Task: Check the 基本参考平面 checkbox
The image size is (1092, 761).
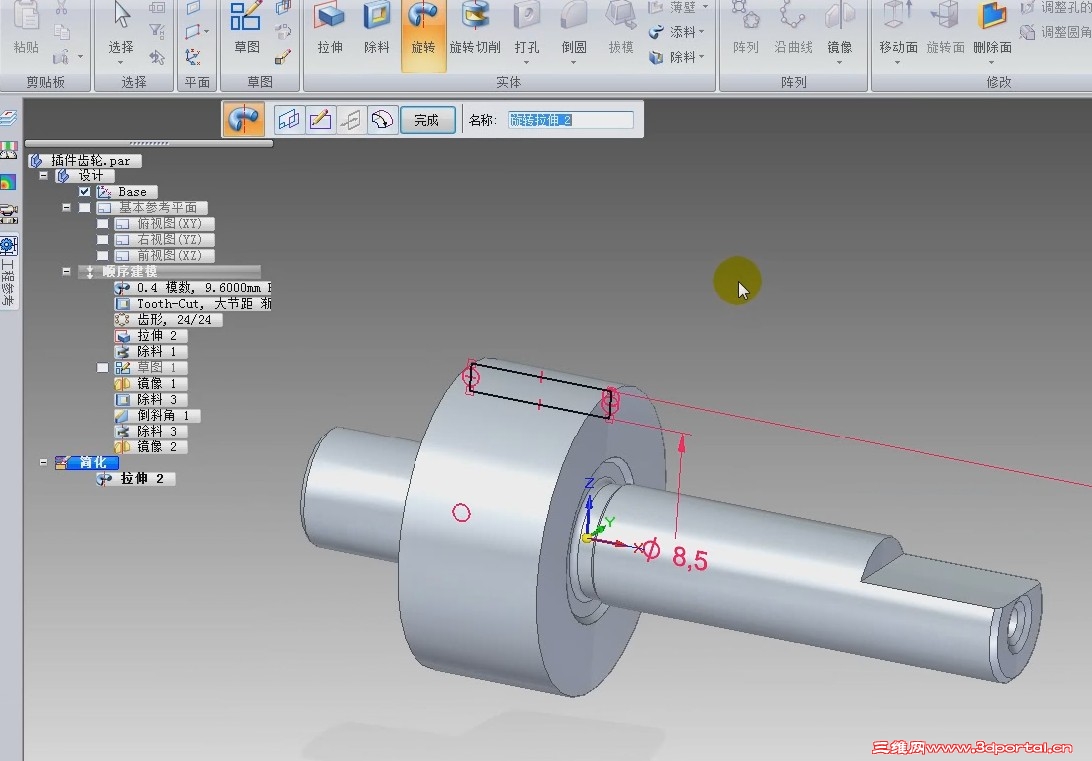Action: coord(84,207)
